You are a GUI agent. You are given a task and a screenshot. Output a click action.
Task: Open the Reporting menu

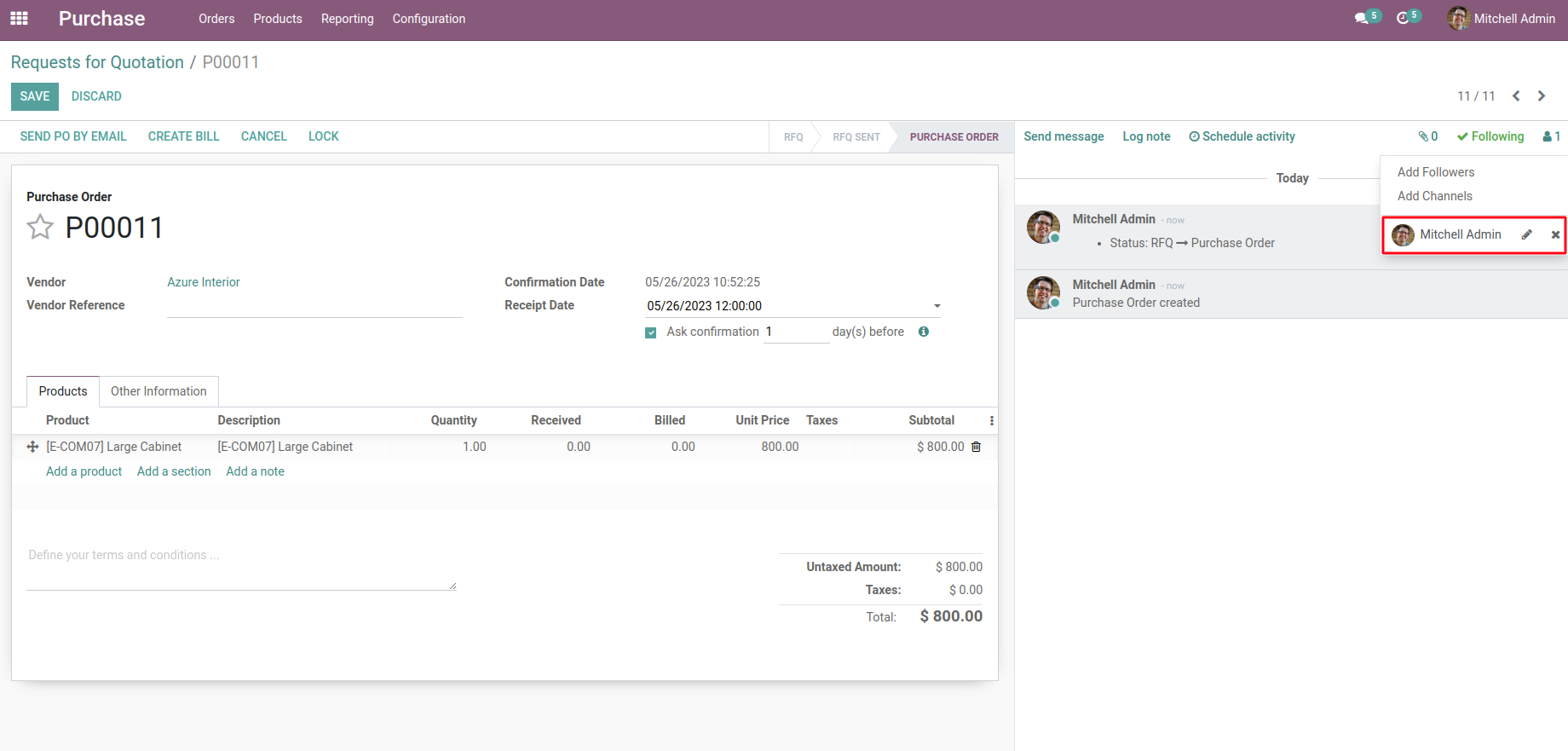click(347, 19)
